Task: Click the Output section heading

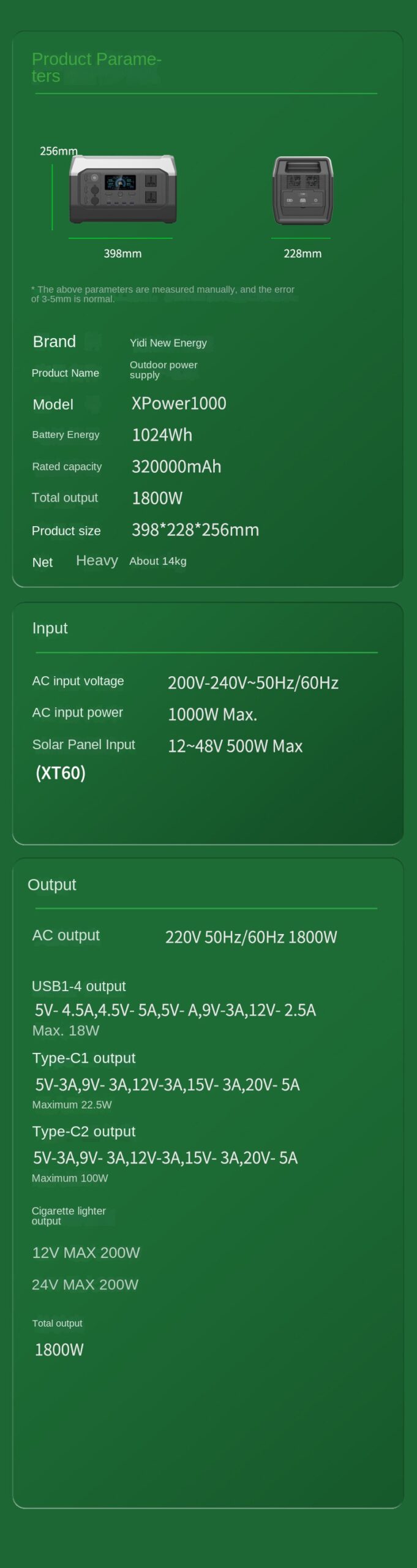Action: pyautogui.click(x=52, y=885)
